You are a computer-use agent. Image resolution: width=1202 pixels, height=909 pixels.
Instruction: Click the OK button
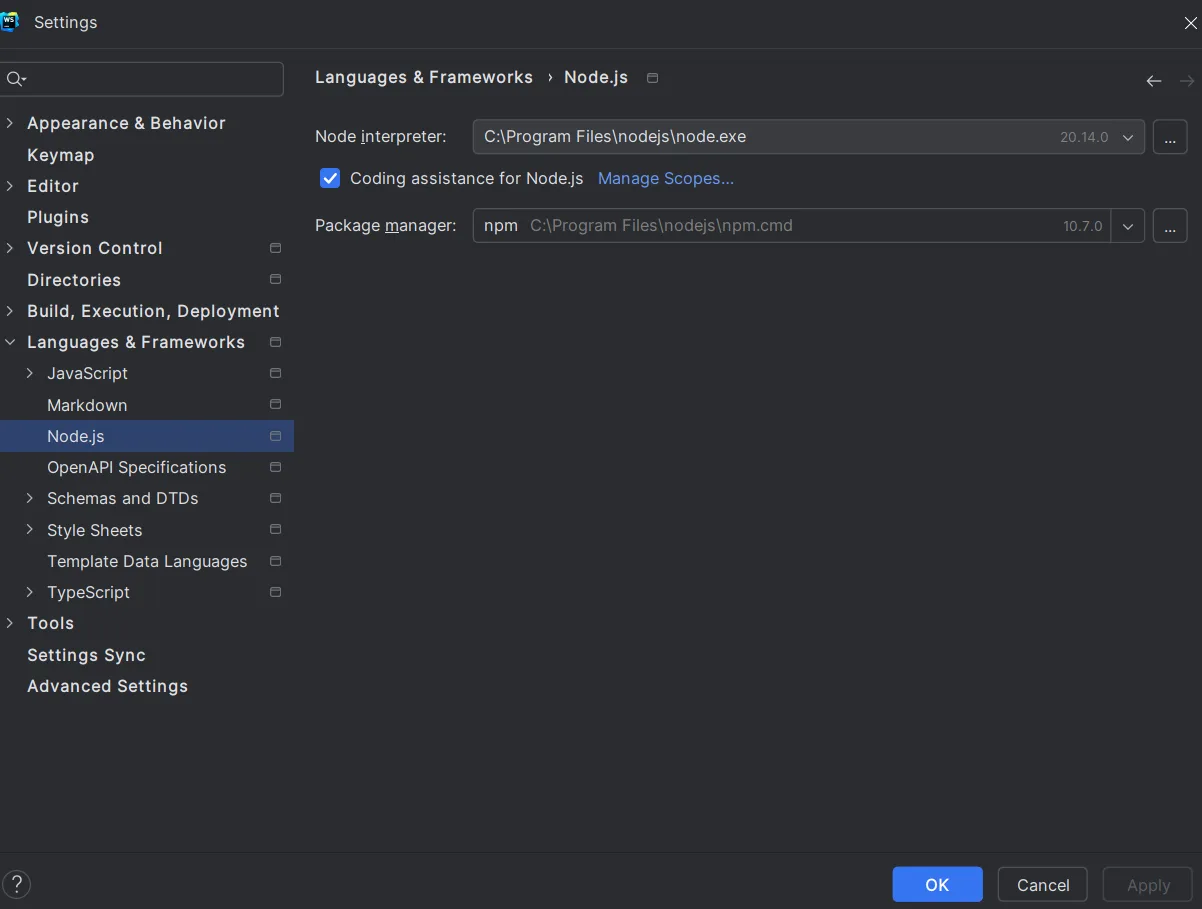coord(937,884)
